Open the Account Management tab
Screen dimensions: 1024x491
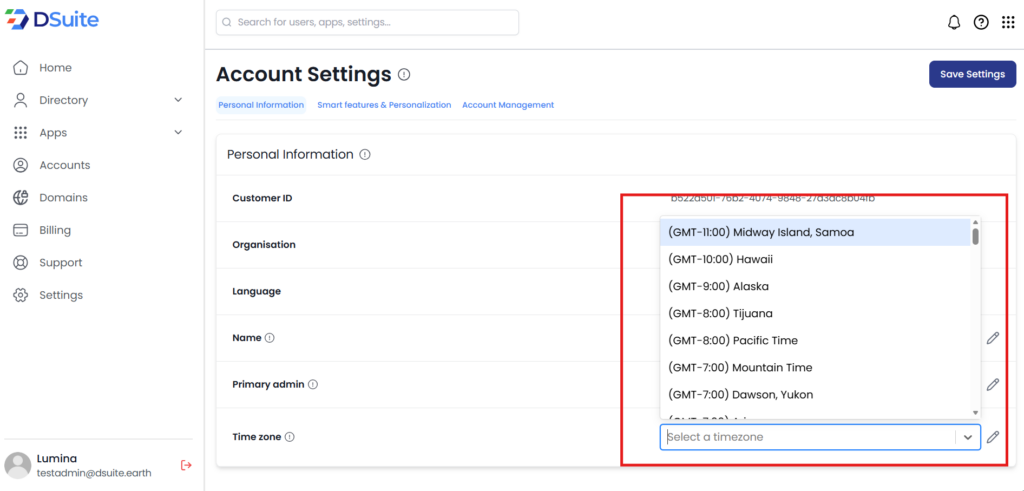[x=507, y=105]
